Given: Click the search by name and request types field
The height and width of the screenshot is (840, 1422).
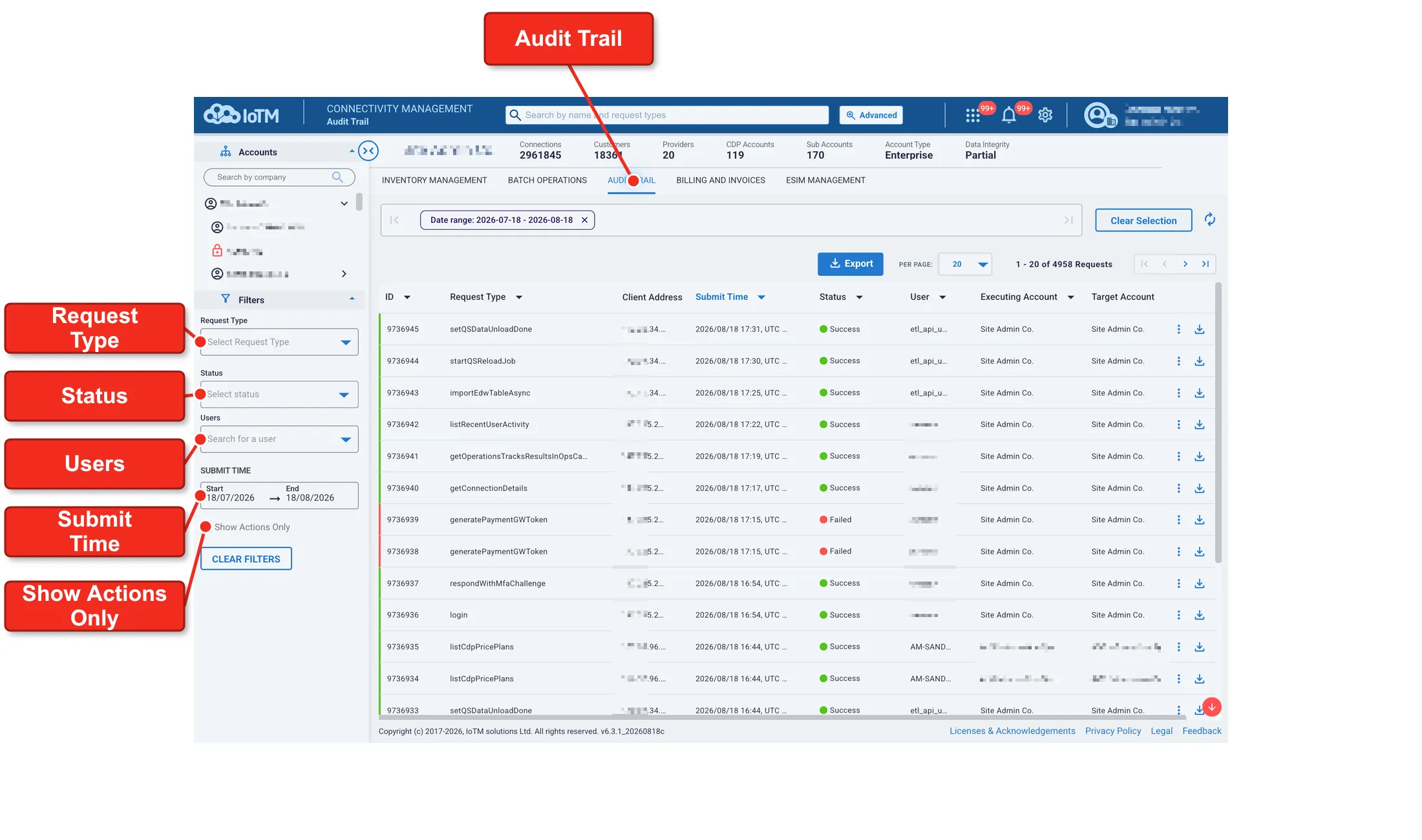Looking at the screenshot, I should pos(667,115).
